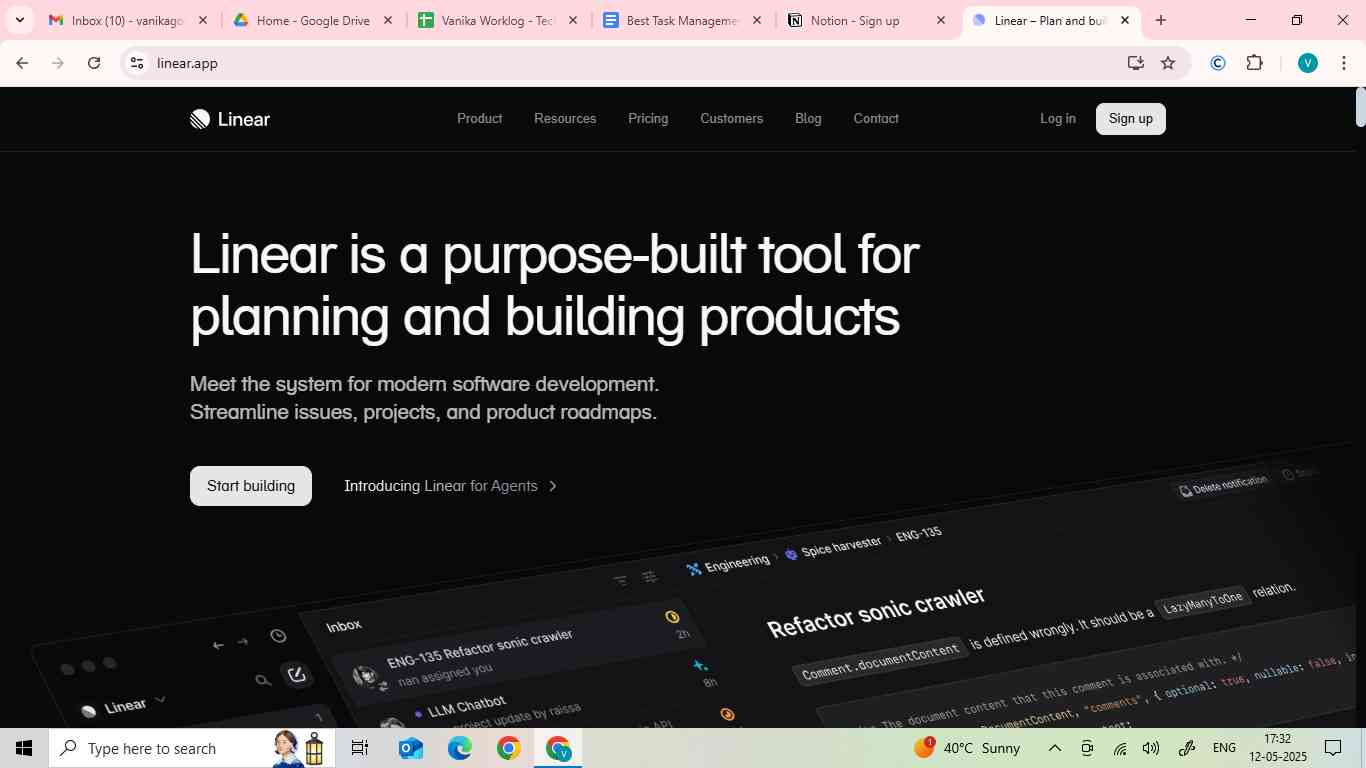Viewport: 1366px width, 768px height.
Task: Open the tab search dropdown arrow
Action: [19, 20]
